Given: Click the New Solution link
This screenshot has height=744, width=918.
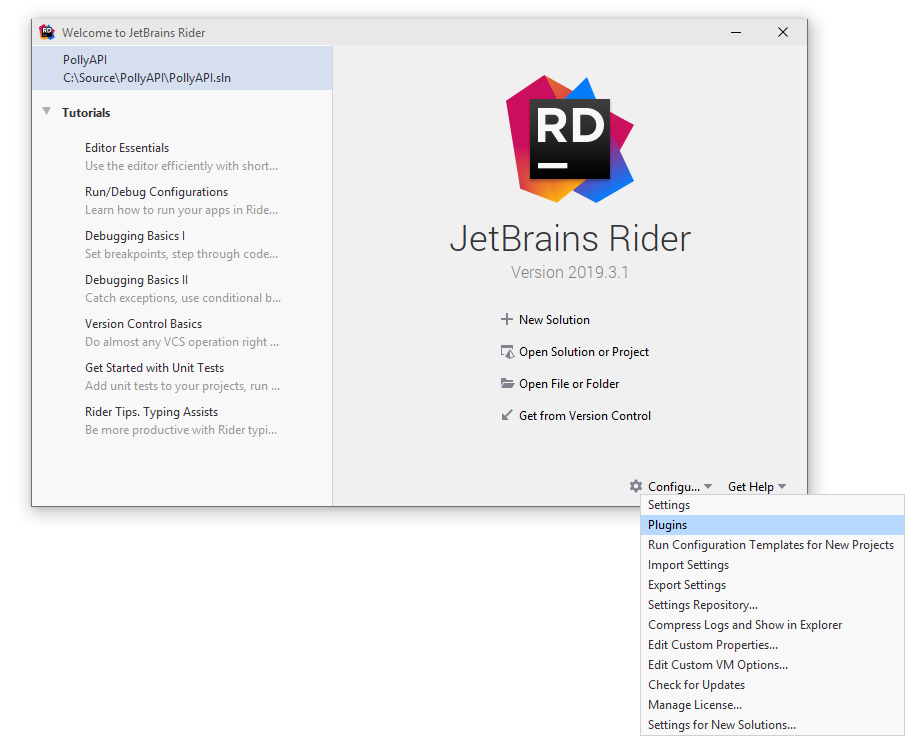Looking at the screenshot, I should (554, 320).
